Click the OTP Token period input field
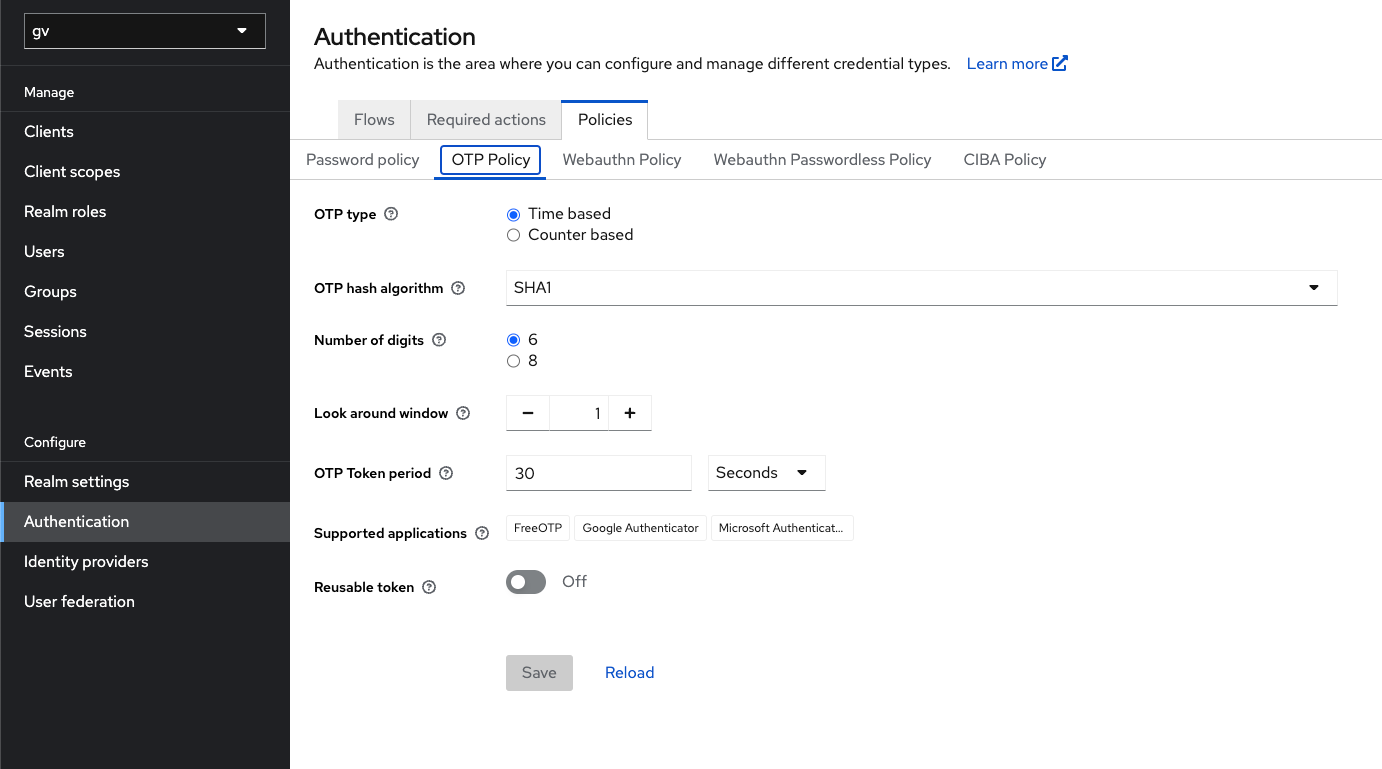1382x769 pixels. (x=598, y=473)
